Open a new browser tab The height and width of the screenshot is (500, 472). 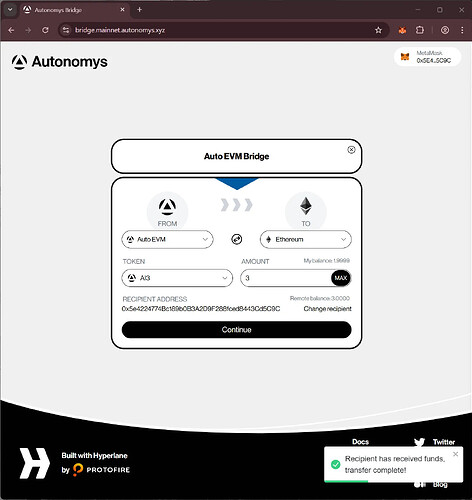click(x=139, y=10)
